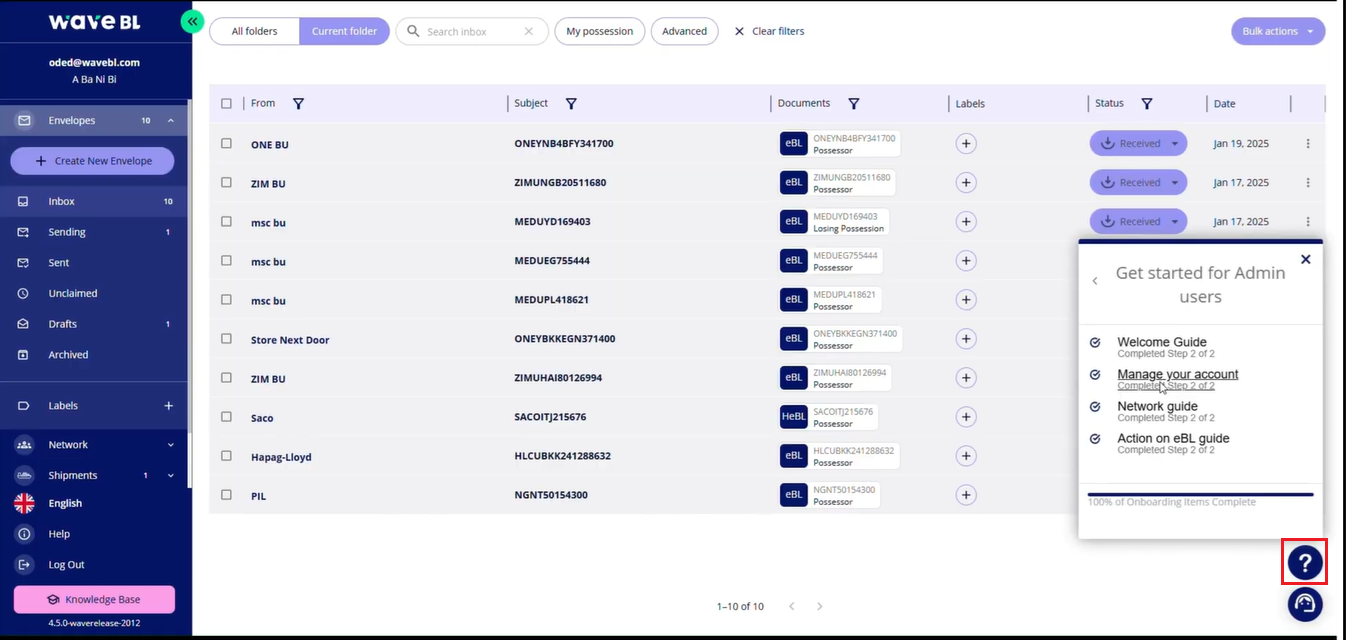Open filter for From column
The image size is (1346, 640).
point(298,104)
